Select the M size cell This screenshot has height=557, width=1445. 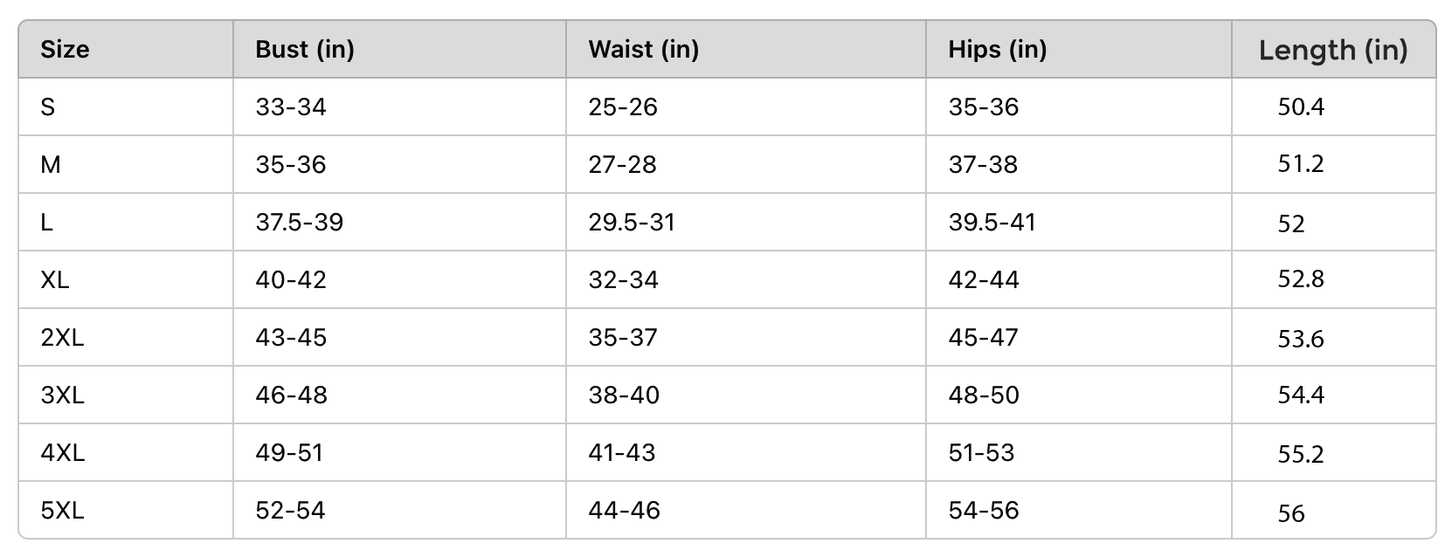(x=51, y=164)
